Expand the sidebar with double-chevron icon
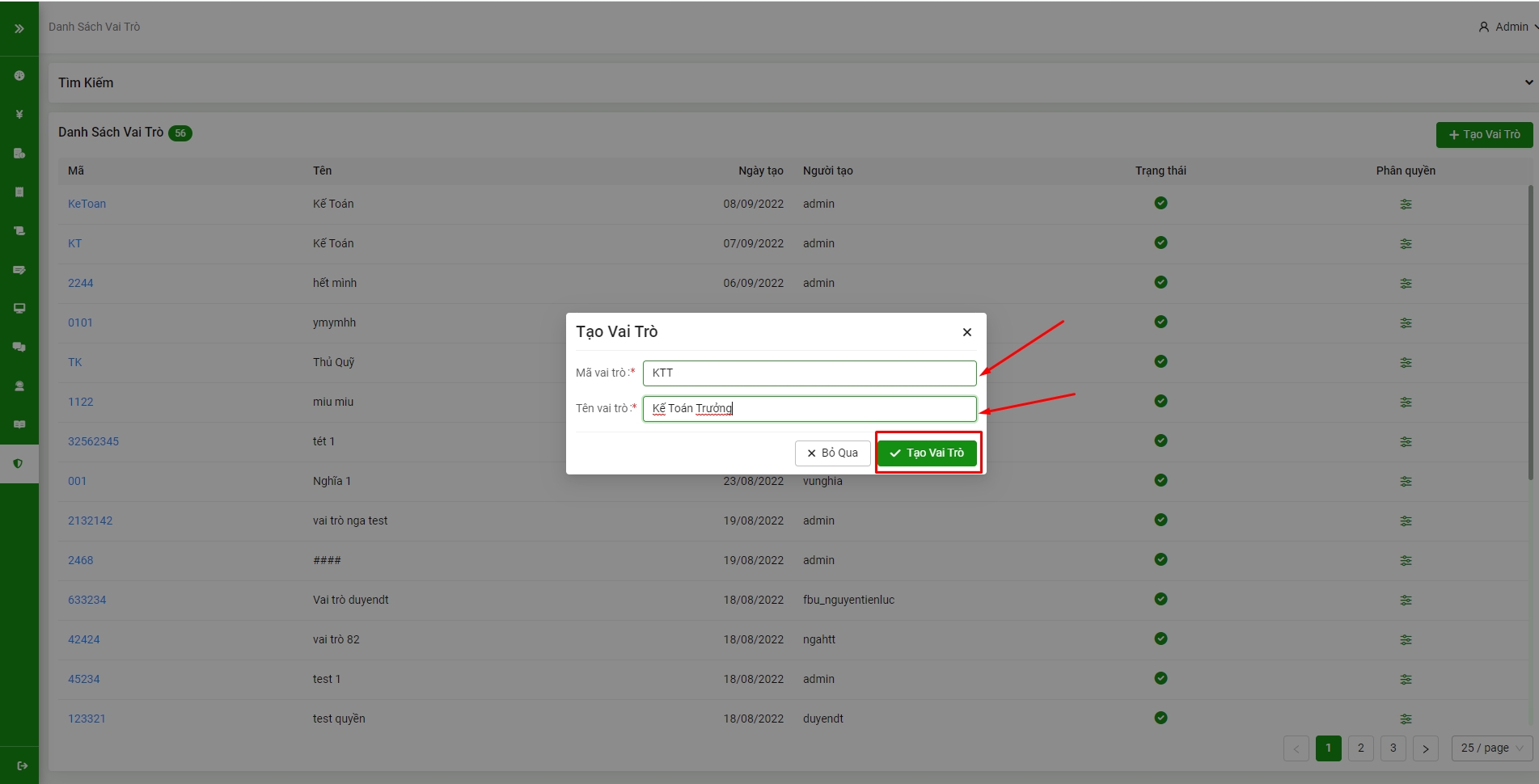The width and height of the screenshot is (1539, 784). [x=19, y=28]
